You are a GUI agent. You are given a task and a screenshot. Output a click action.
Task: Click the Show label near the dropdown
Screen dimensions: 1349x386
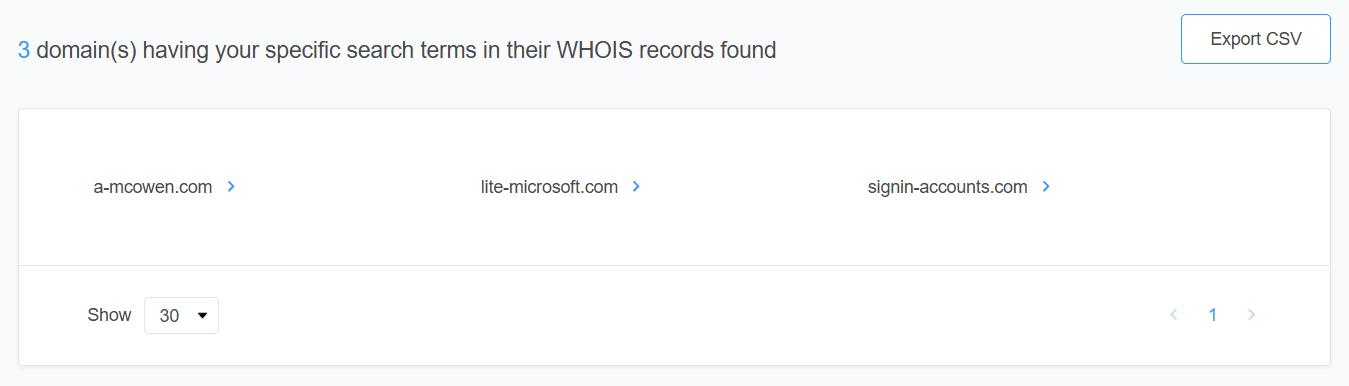click(x=109, y=315)
